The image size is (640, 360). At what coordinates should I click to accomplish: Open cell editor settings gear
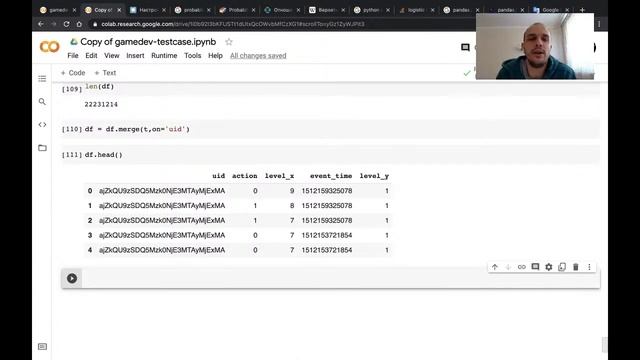(549, 267)
